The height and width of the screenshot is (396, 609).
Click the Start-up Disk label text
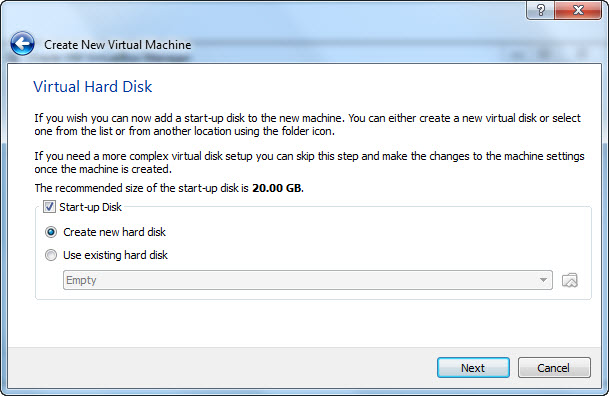point(90,207)
